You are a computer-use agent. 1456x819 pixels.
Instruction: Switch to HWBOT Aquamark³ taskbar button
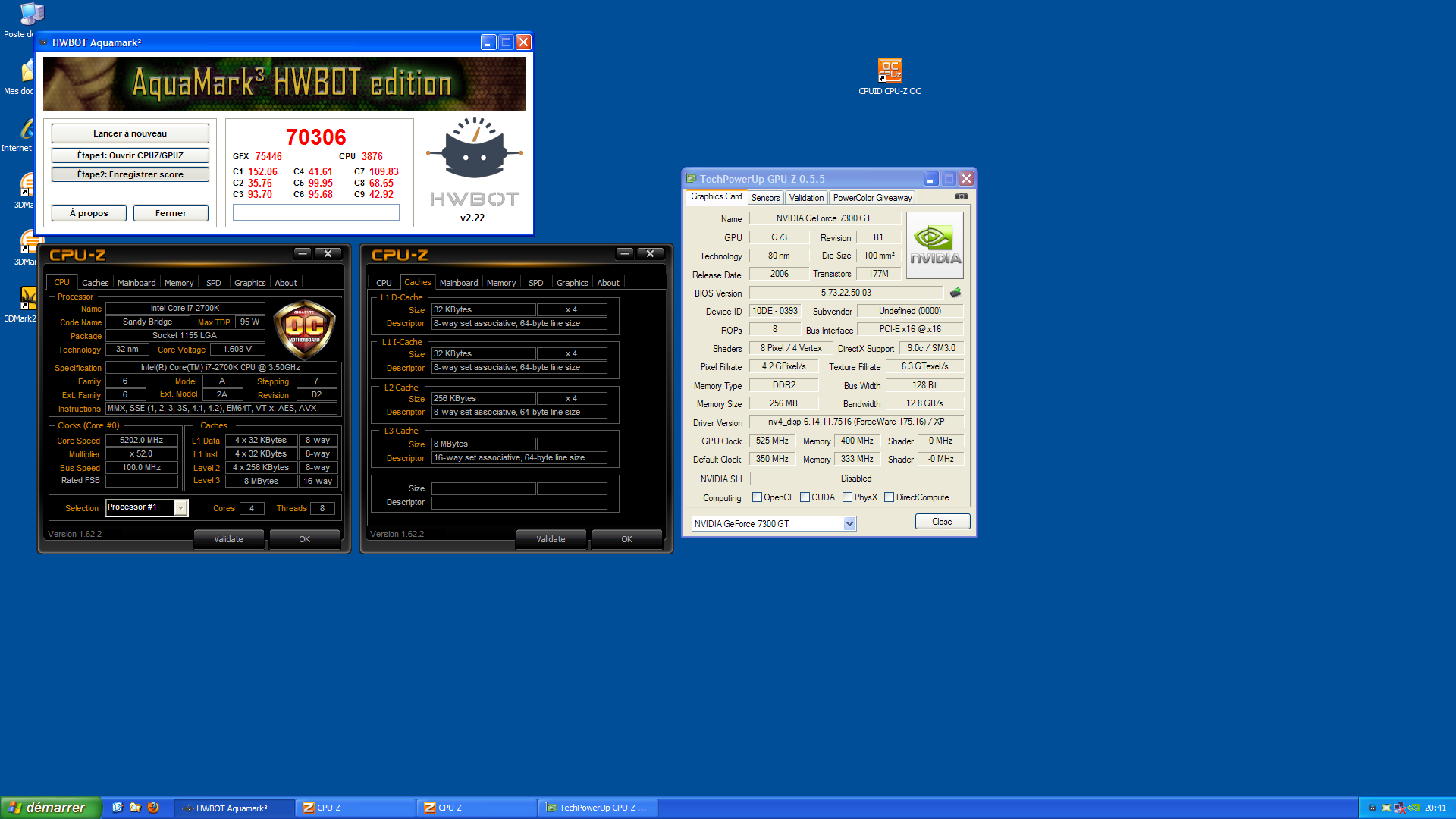pyautogui.click(x=234, y=808)
